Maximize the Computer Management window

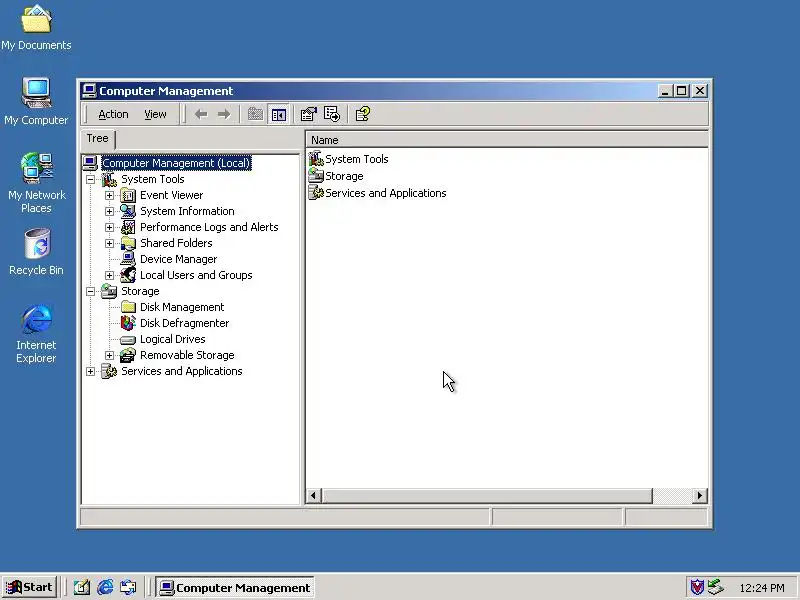682,91
